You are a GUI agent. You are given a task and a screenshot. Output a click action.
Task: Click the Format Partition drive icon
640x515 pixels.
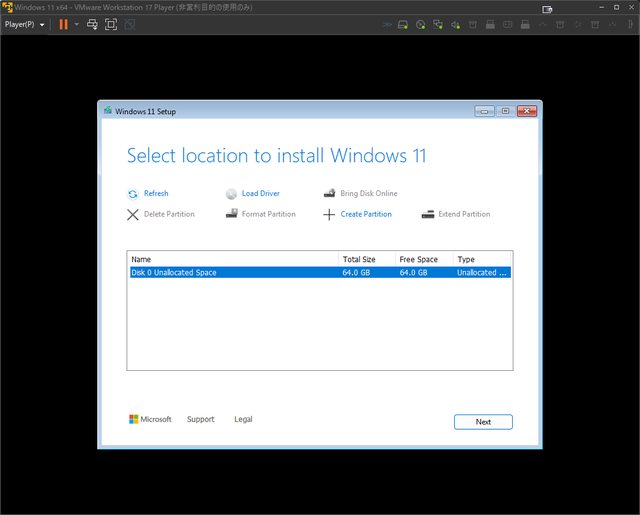tap(231, 214)
